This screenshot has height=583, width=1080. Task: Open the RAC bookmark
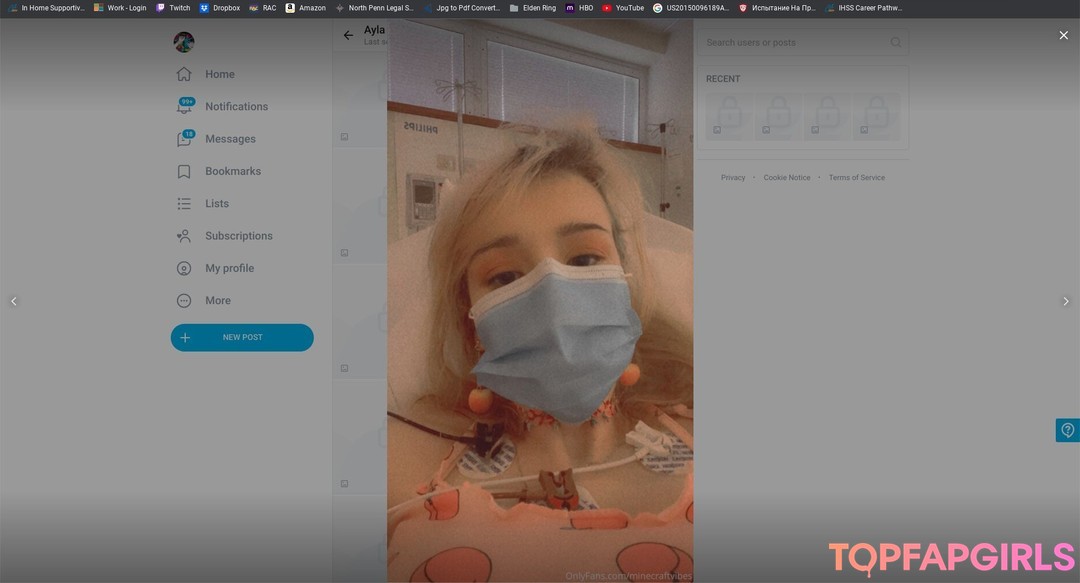[263, 8]
